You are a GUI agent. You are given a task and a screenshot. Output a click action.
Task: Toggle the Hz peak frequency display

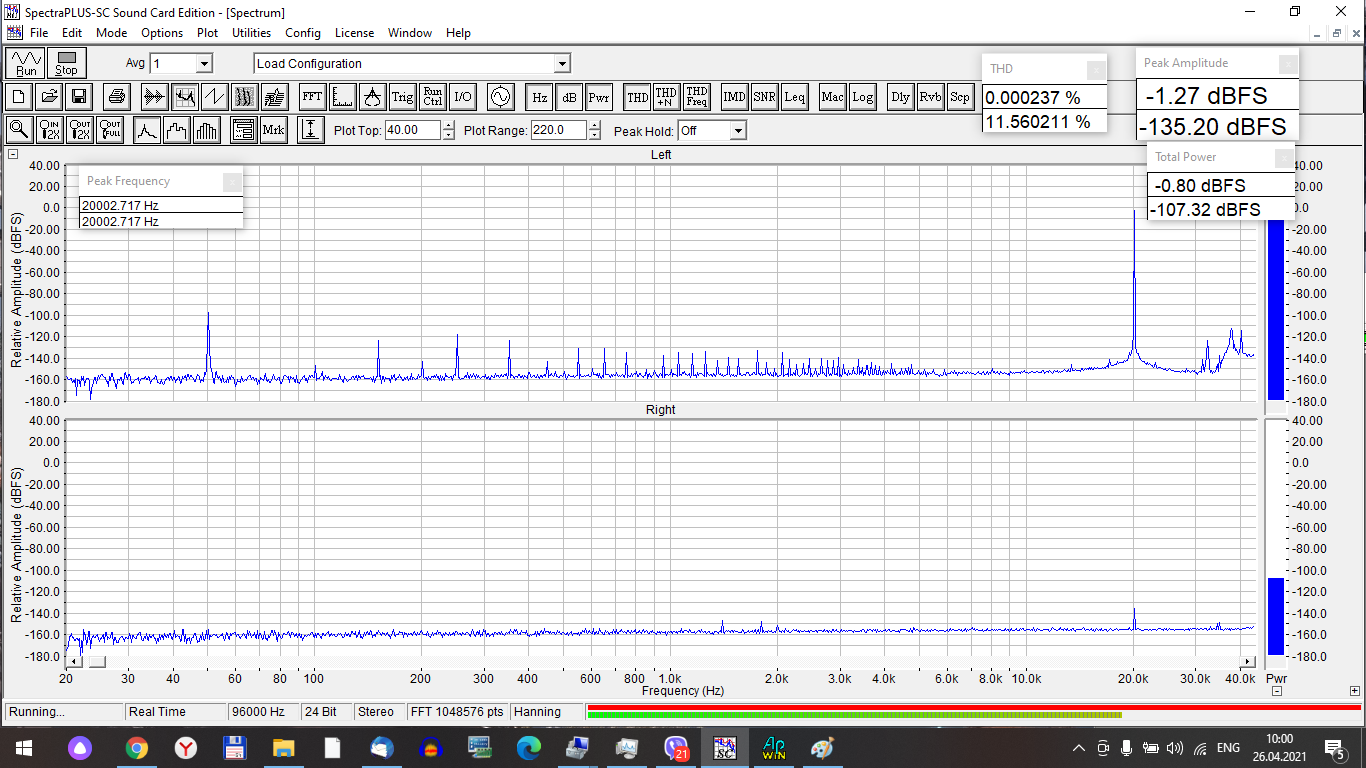pyautogui.click(x=539, y=97)
